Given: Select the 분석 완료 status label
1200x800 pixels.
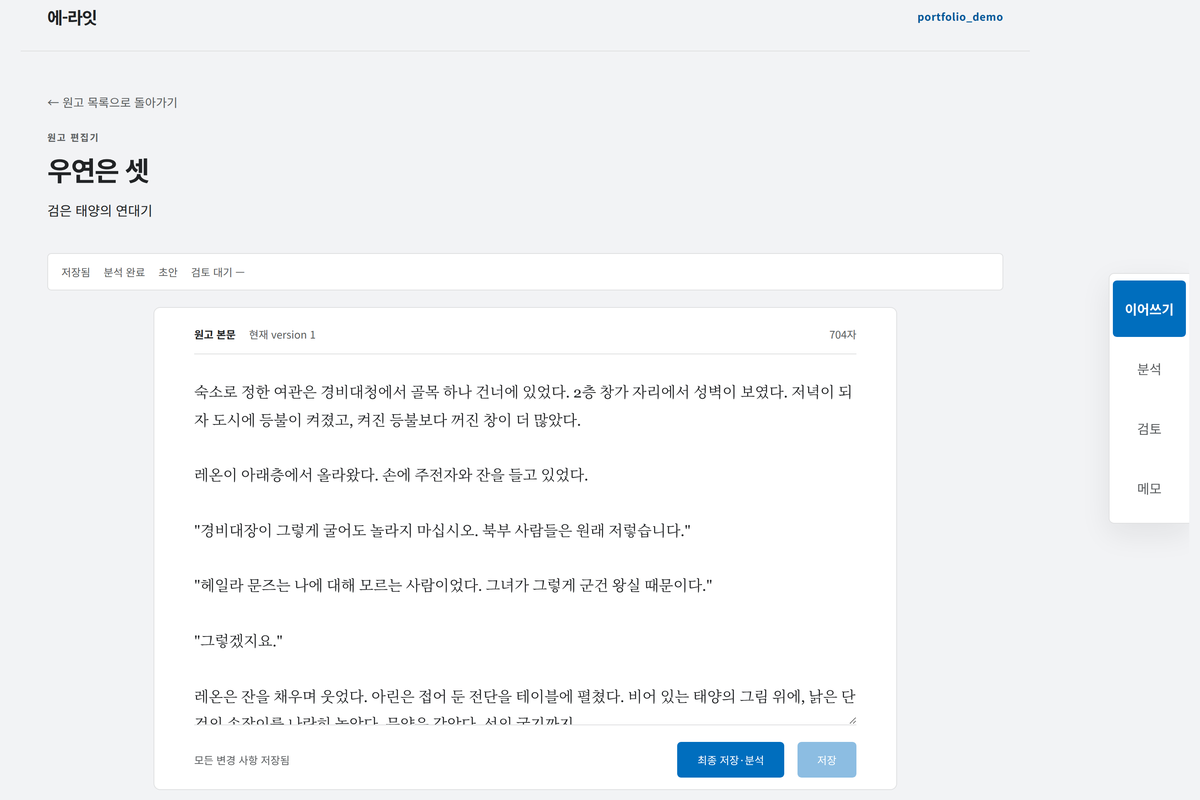Looking at the screenshot, I should (124, 272).
